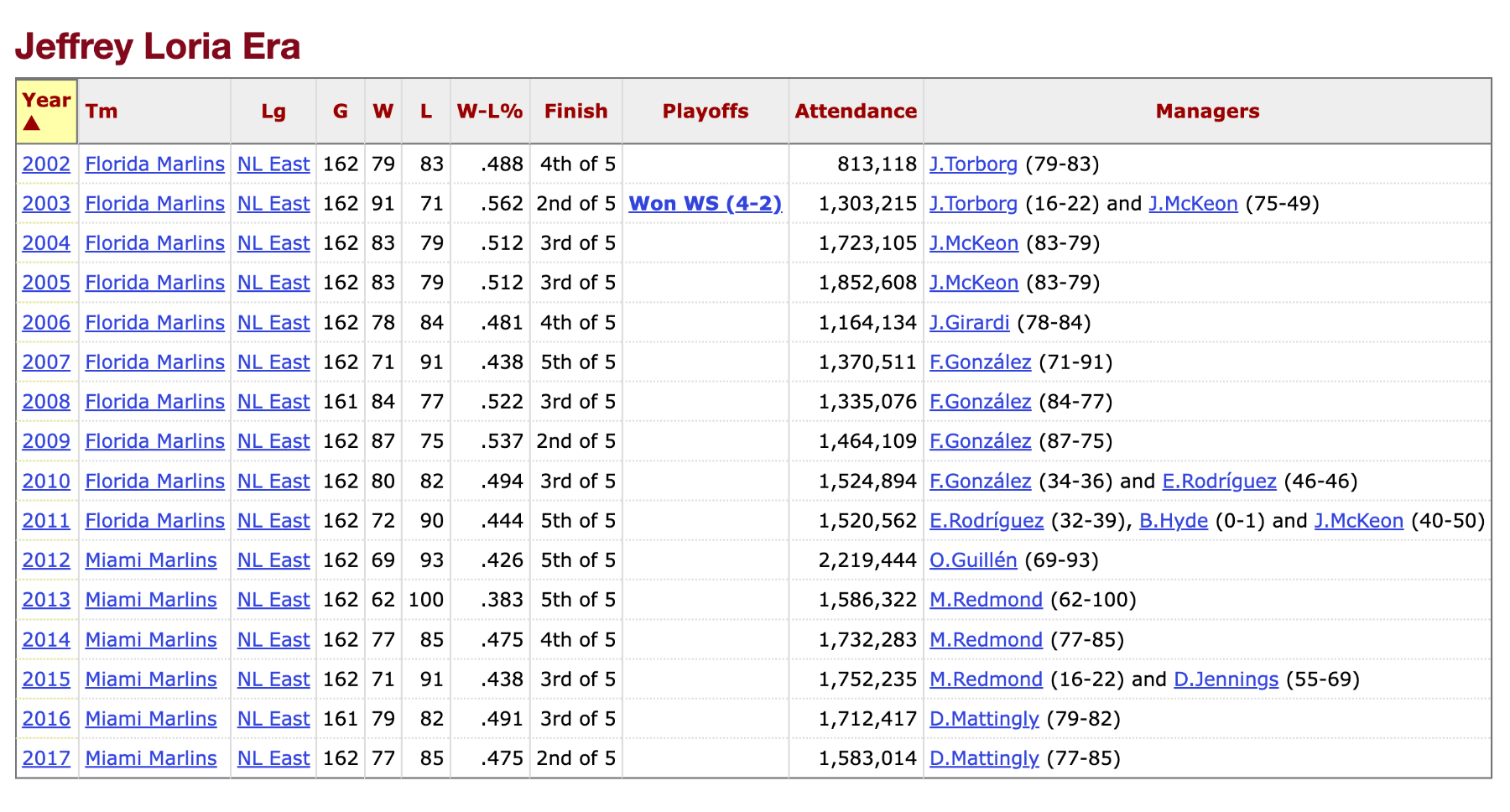Open the 2012 Miami Marlins team link
Viewport: 1510px width, 812px height.
coord(151,560)
